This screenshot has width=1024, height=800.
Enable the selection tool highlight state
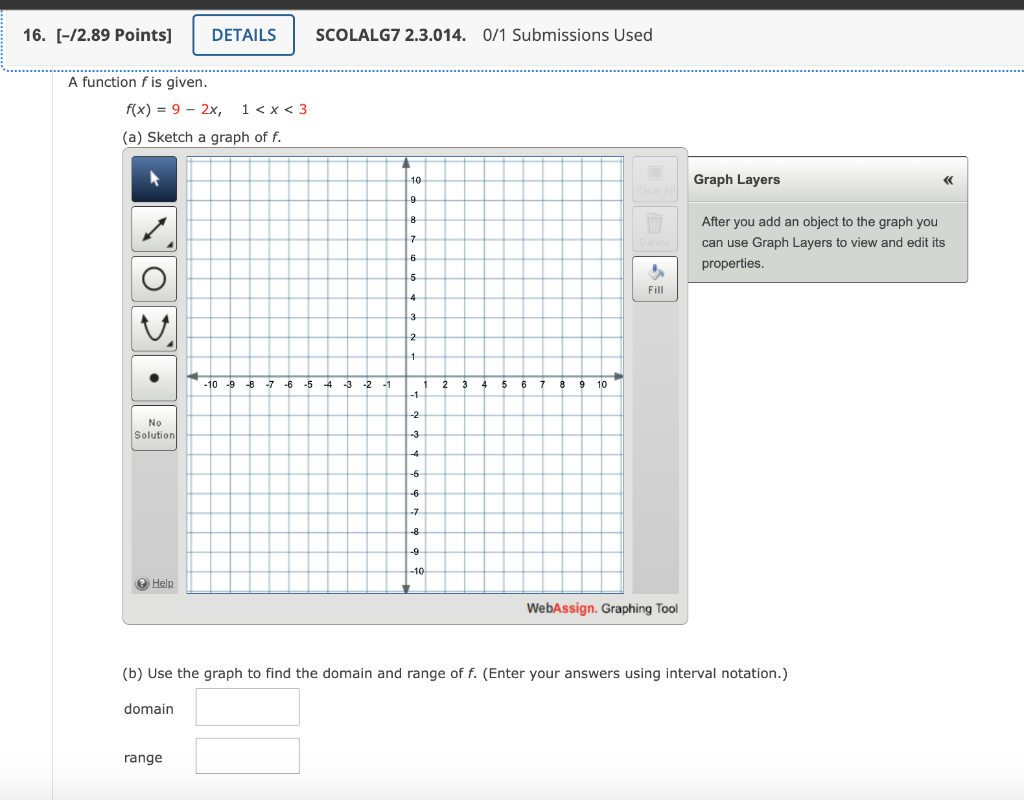point(154,178)
